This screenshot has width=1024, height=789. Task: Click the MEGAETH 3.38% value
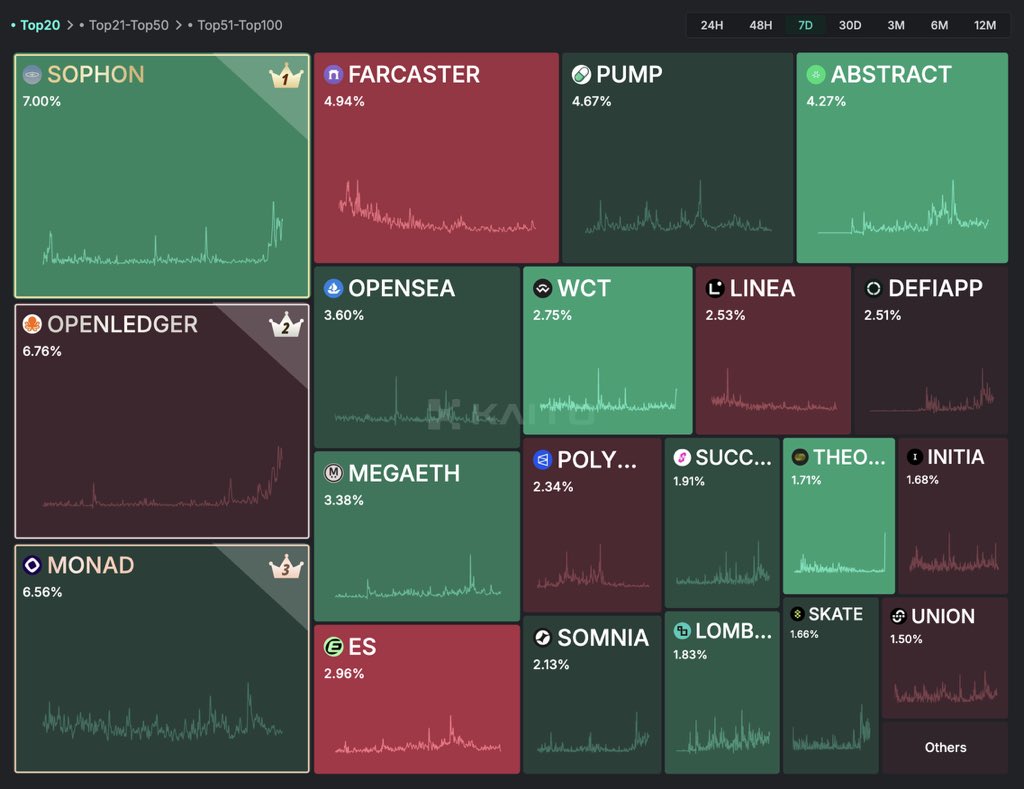[344, 500]
